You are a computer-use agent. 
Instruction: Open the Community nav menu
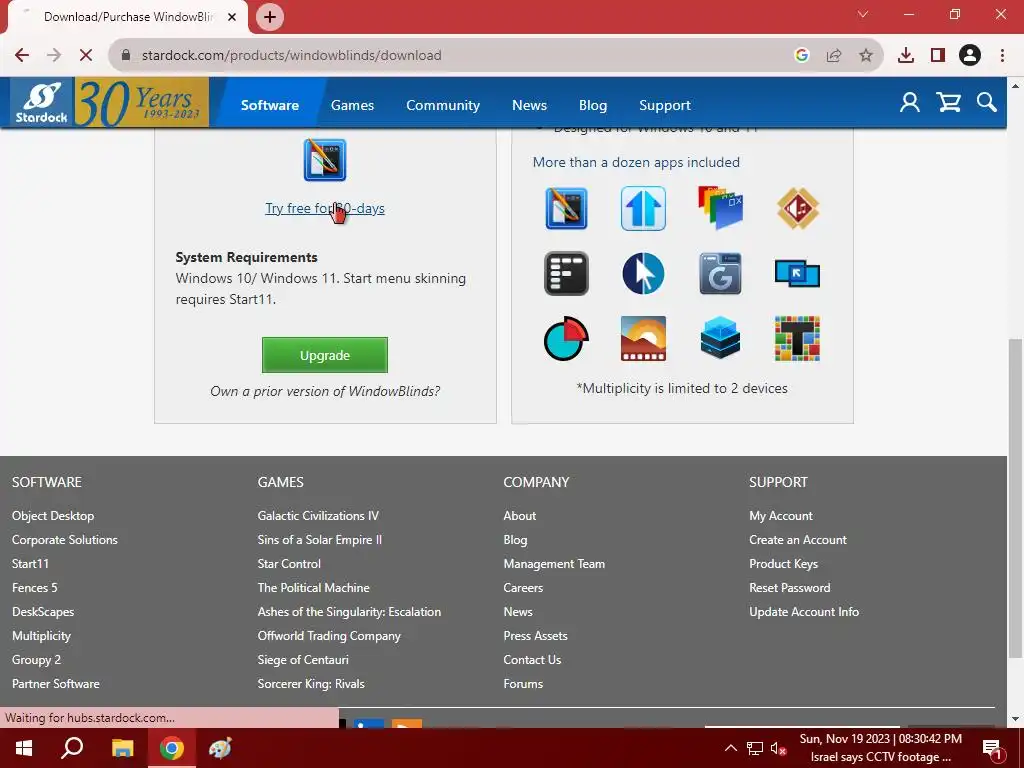pyautogui.click(x=443, y=105)
